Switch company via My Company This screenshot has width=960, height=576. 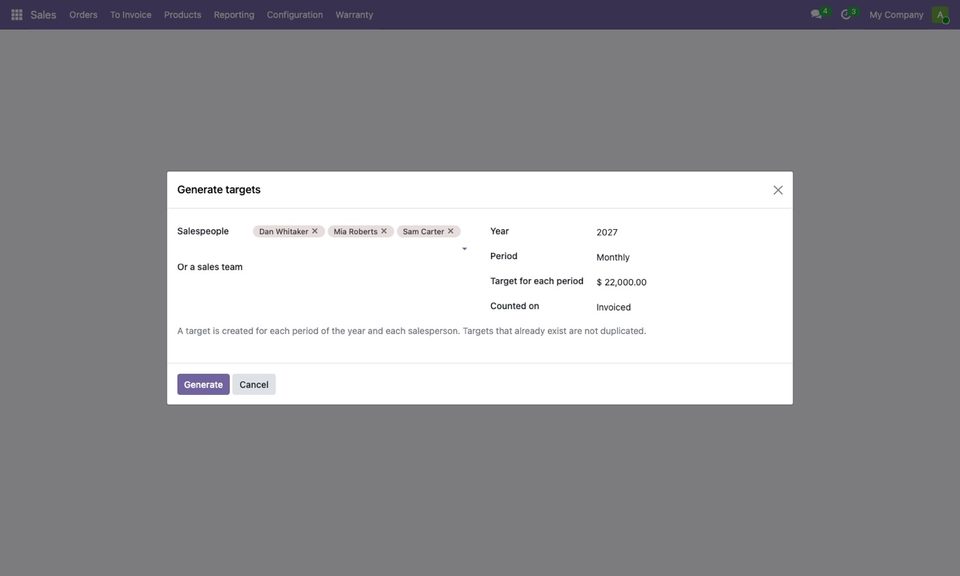(x=896, y=15)
